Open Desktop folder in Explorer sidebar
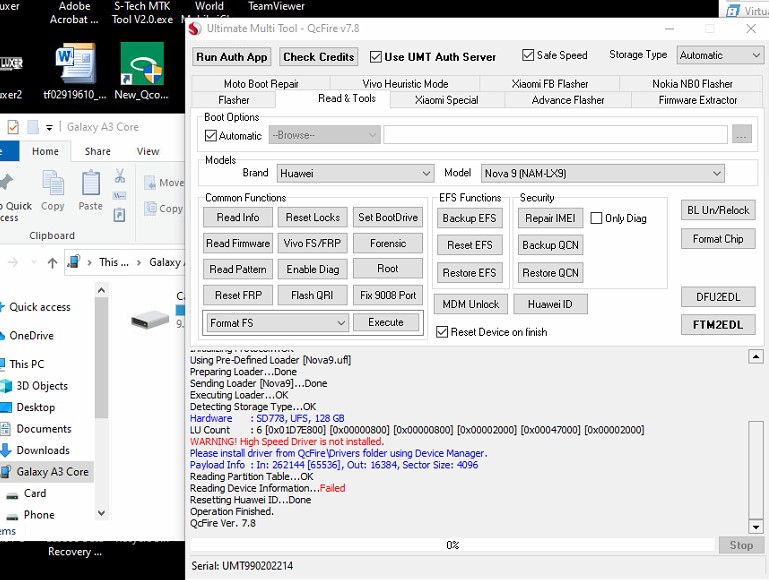 coord(35,407)
